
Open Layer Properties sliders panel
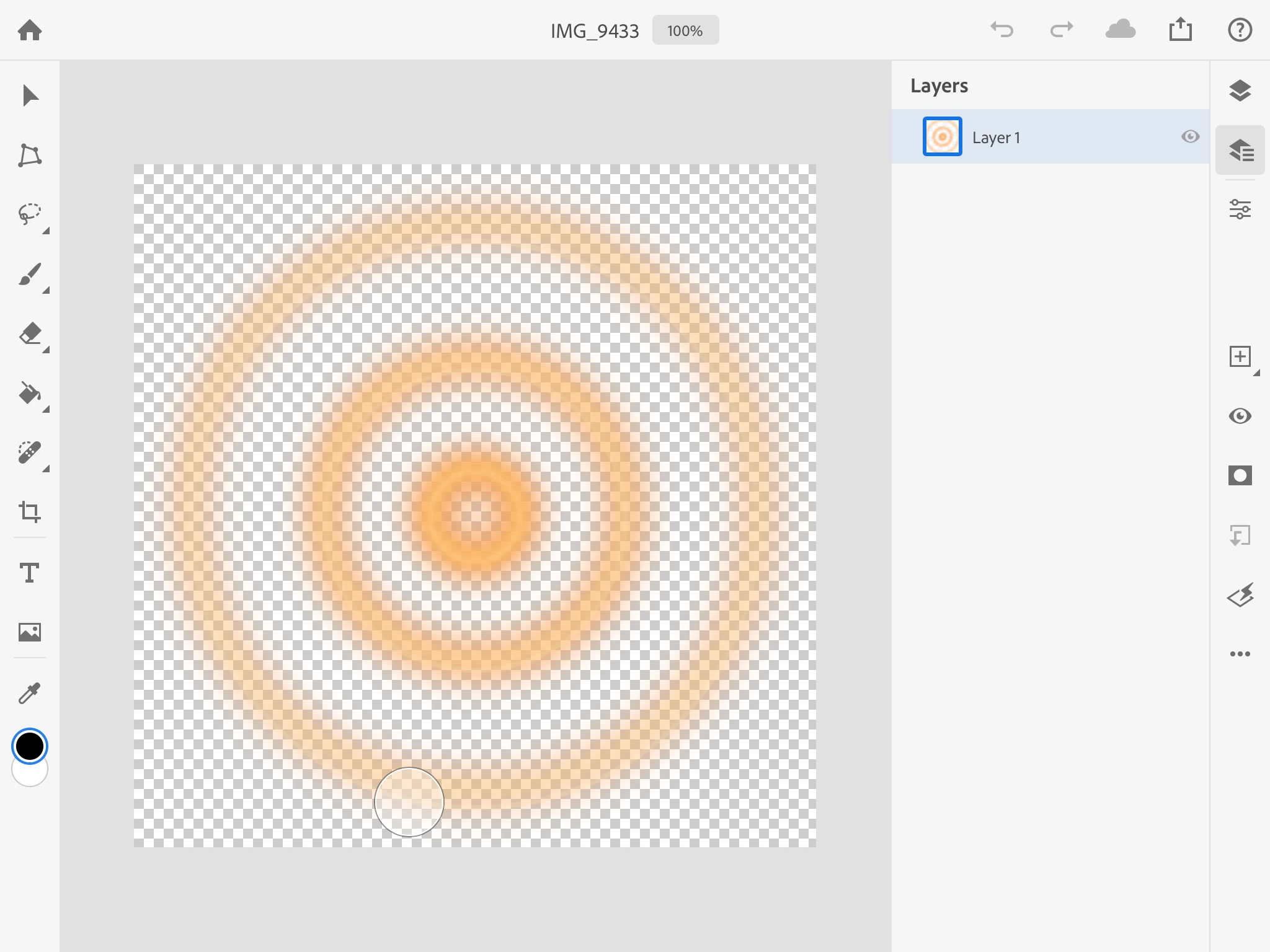1240,209
